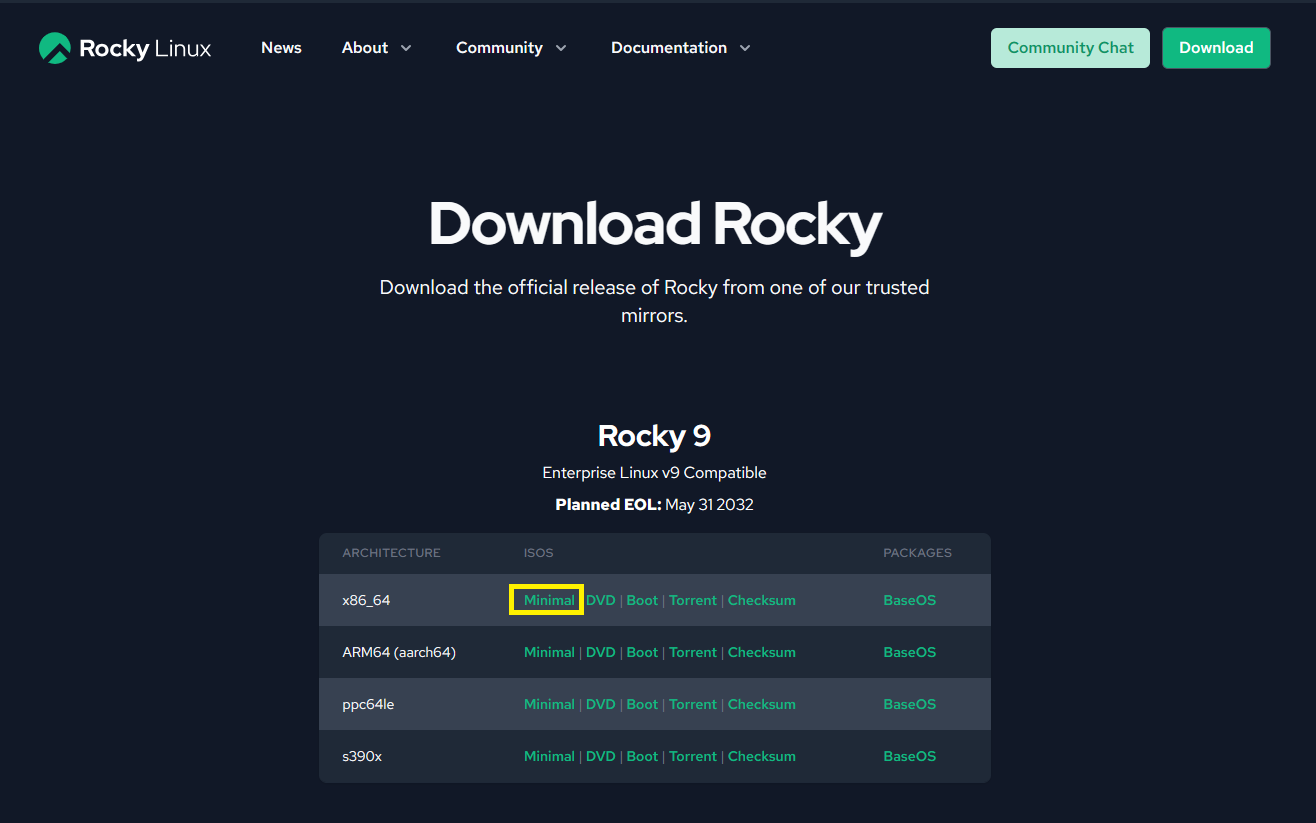Open the About menu

pos(365,48)
